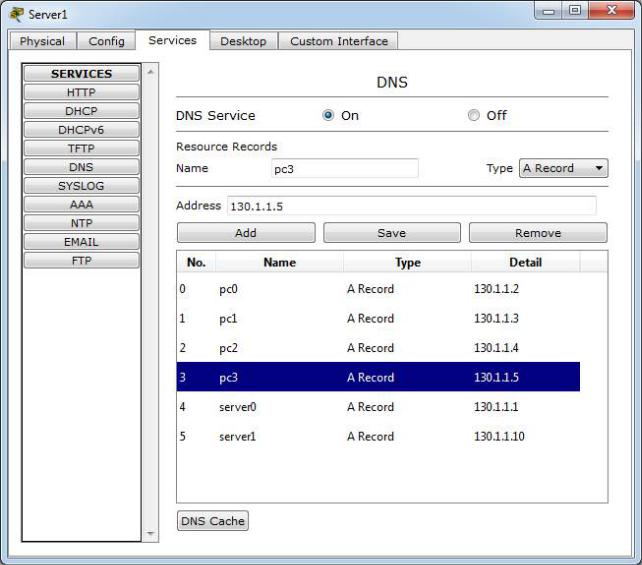Go to the Desktop tab
Screen dimensions: 642x565
point(243,41)
